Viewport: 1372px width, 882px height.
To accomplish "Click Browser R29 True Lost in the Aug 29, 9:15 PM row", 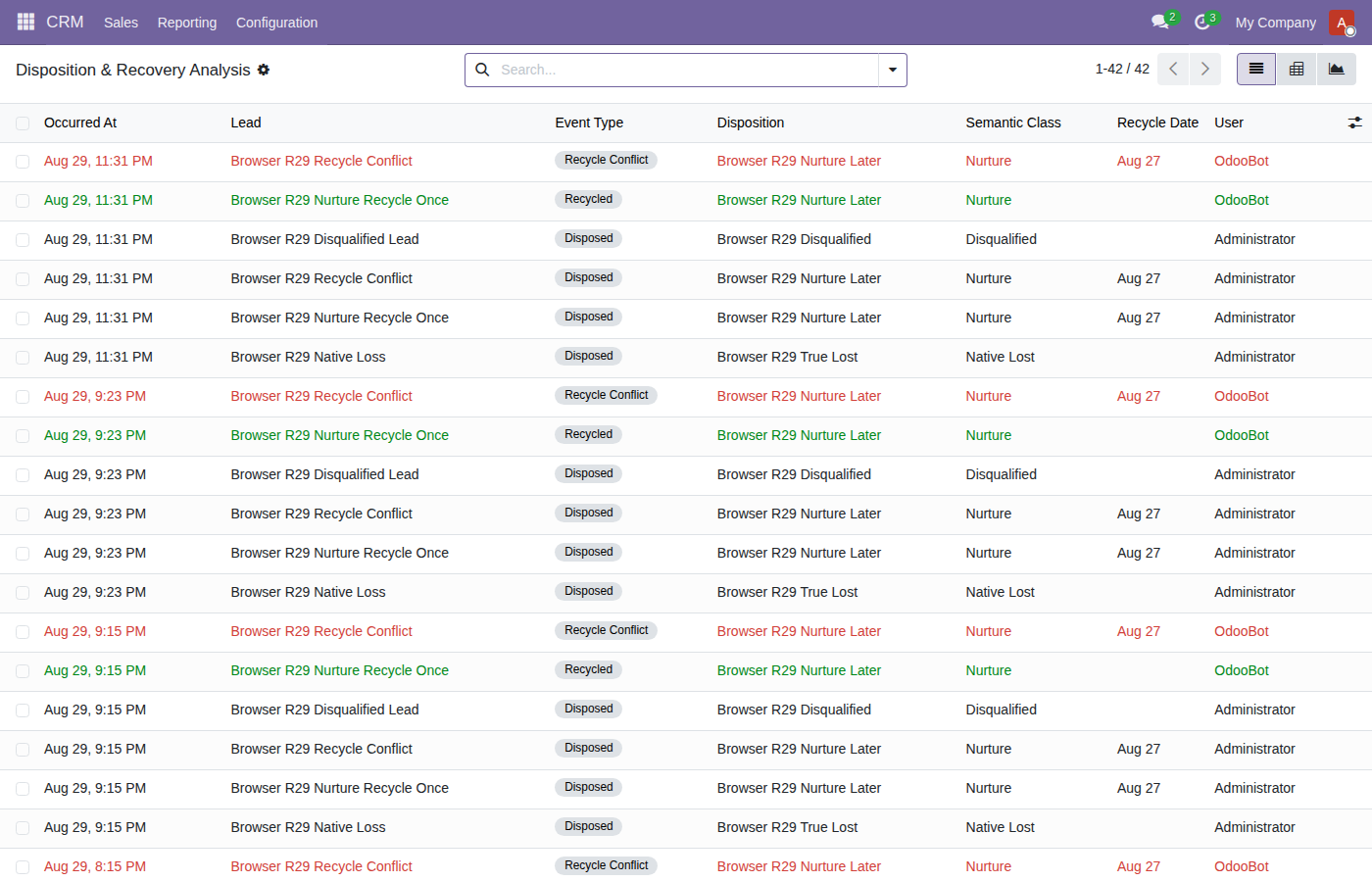I will click(x=787, y=827).
